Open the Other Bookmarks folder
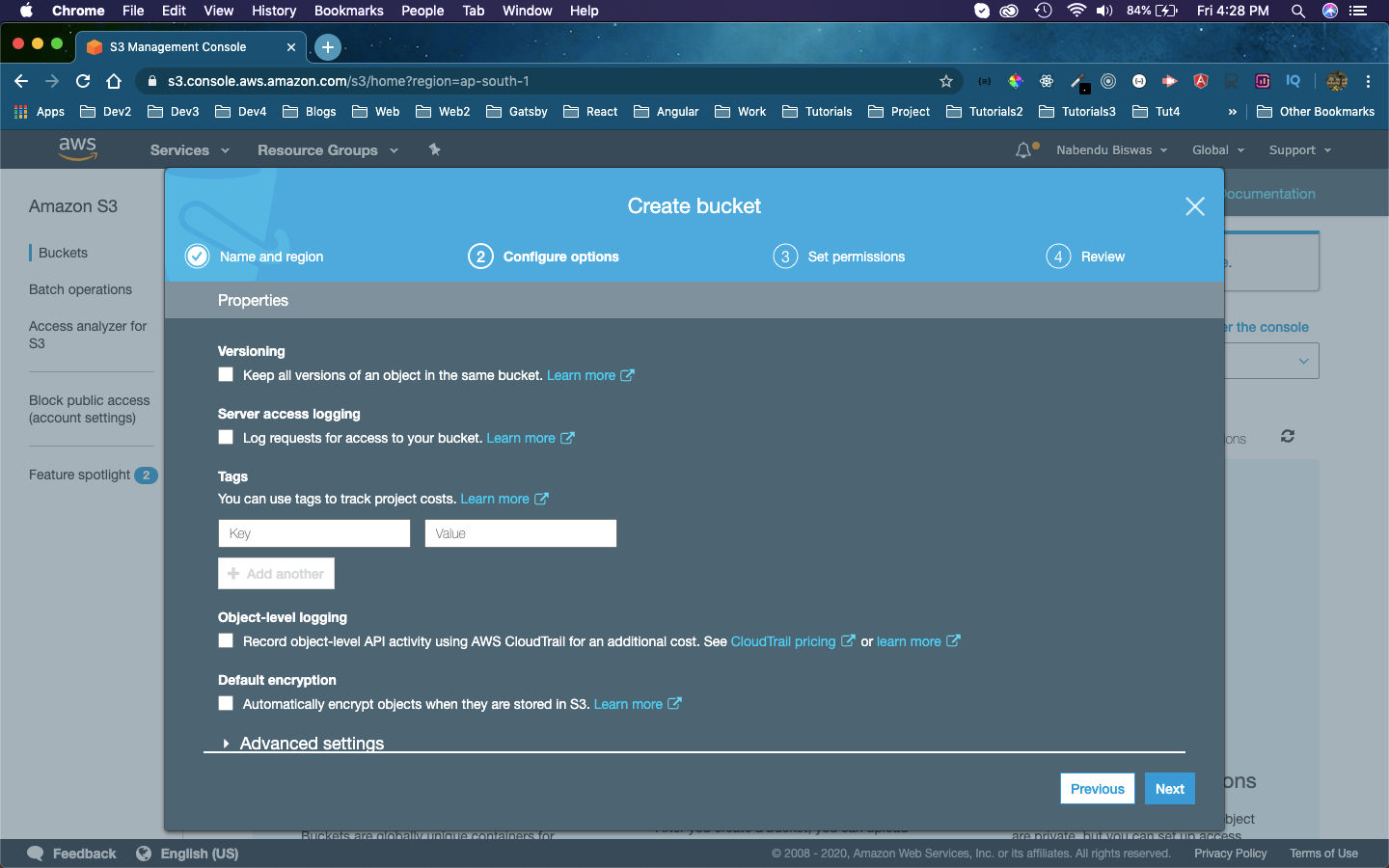Image resolution: width=1389 pixels, height=868 pixels. point(1316,111)
